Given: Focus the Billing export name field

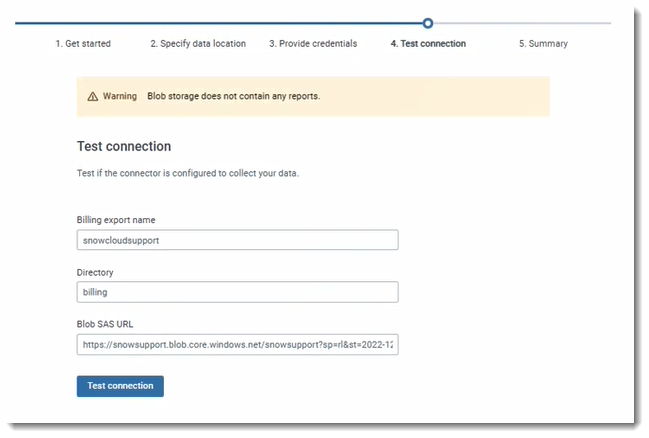Looking at the screenshot, I should (238, 240).
